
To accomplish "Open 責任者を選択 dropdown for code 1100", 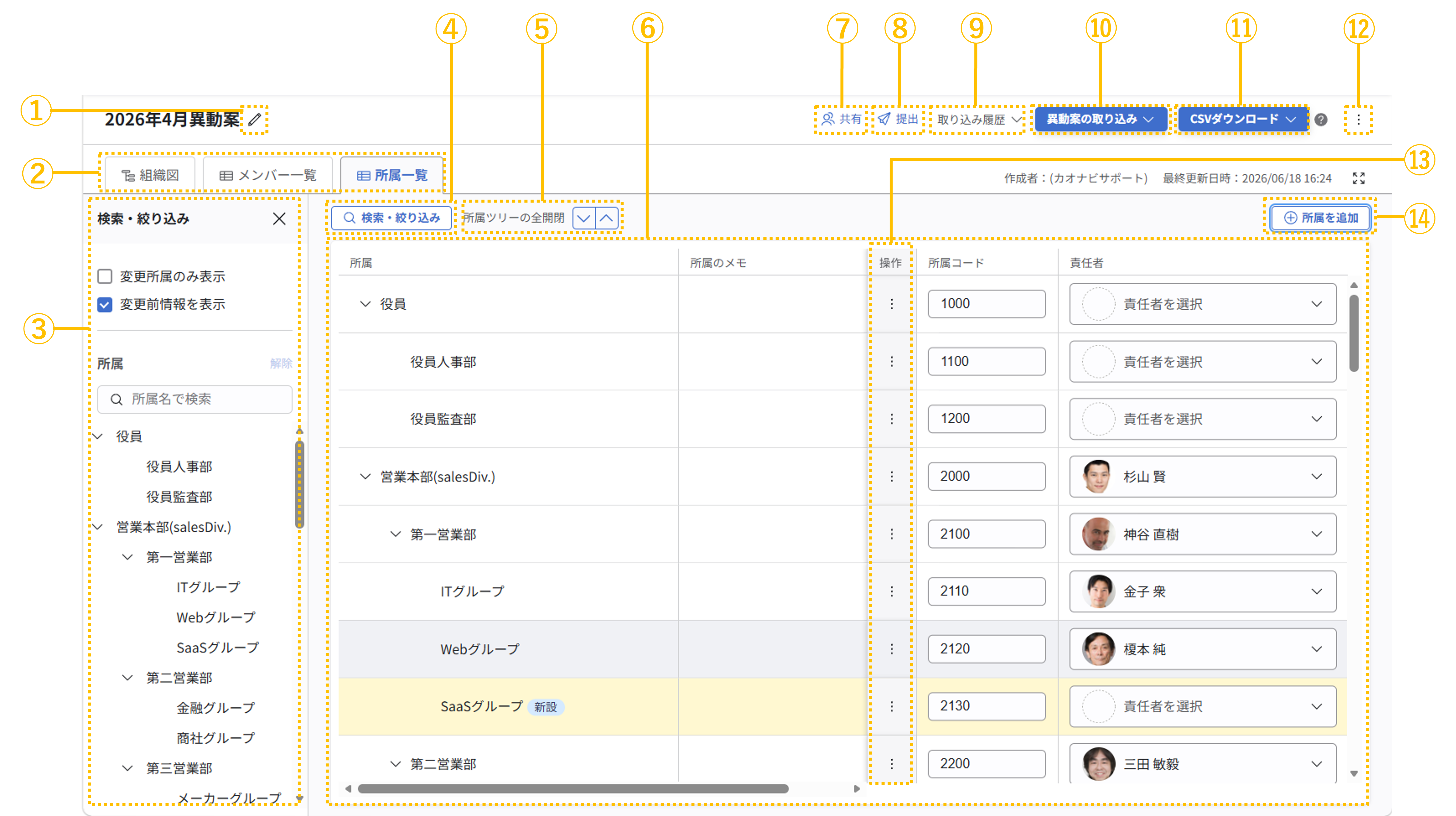I will tap(1203, 361).
